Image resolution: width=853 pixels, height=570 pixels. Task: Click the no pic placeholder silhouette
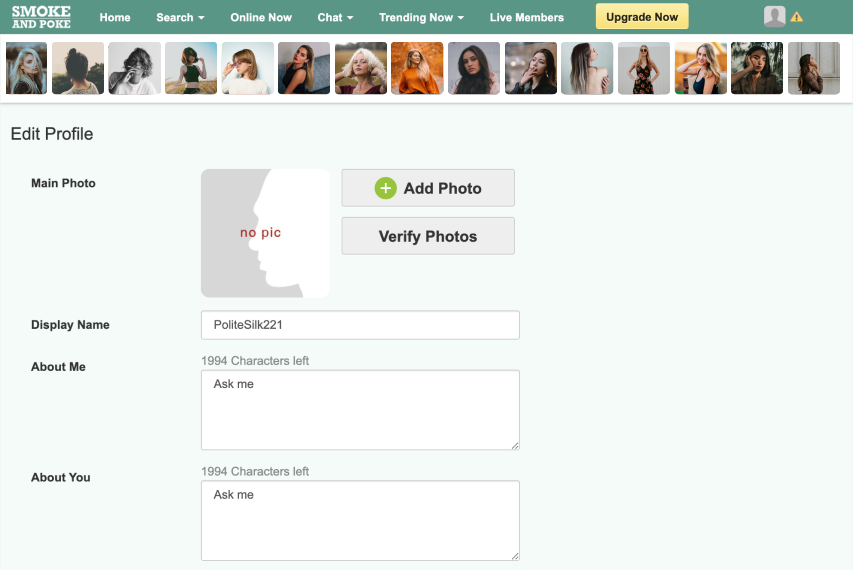point(265,233)
